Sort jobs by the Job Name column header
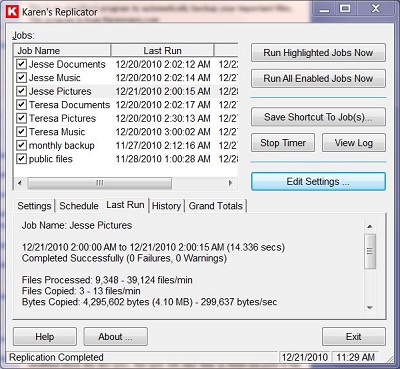This screenshot has width=400, height=369. pos(62,51)
